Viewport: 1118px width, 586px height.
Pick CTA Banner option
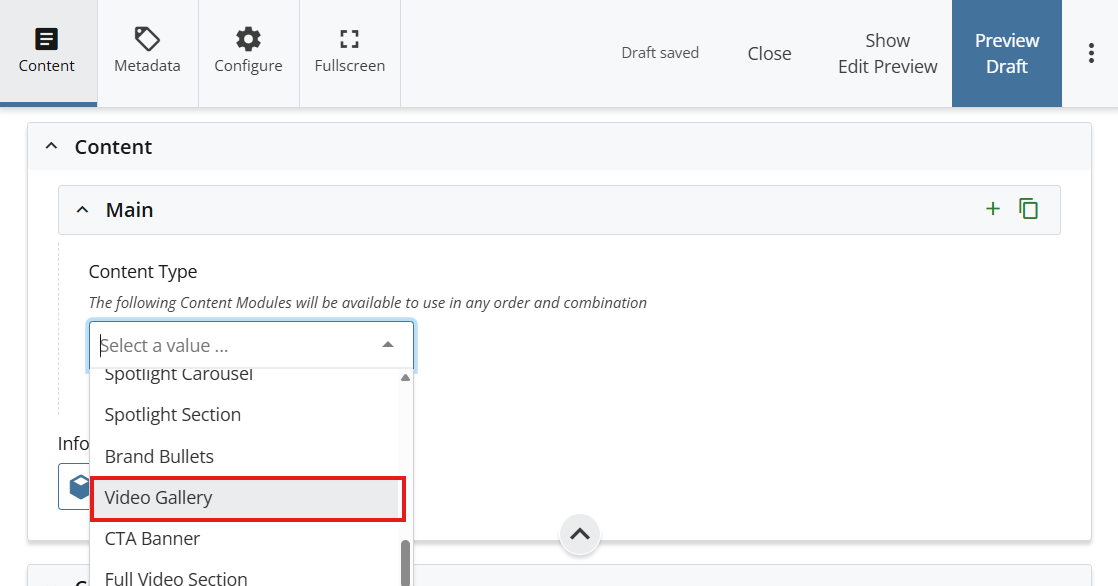(x=152, y=539)
